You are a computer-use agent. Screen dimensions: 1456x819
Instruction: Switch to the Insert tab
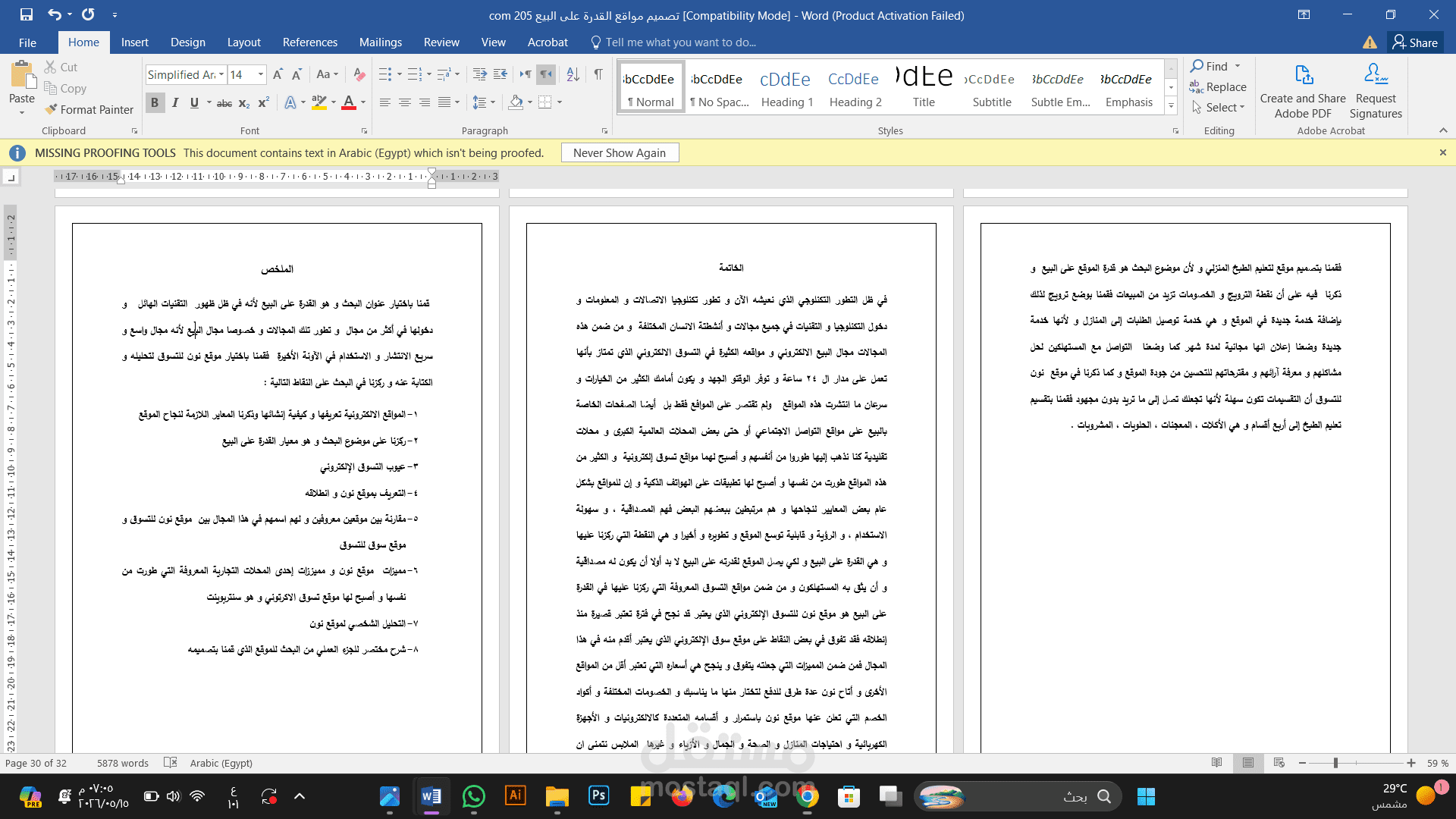tap(134, 42)
